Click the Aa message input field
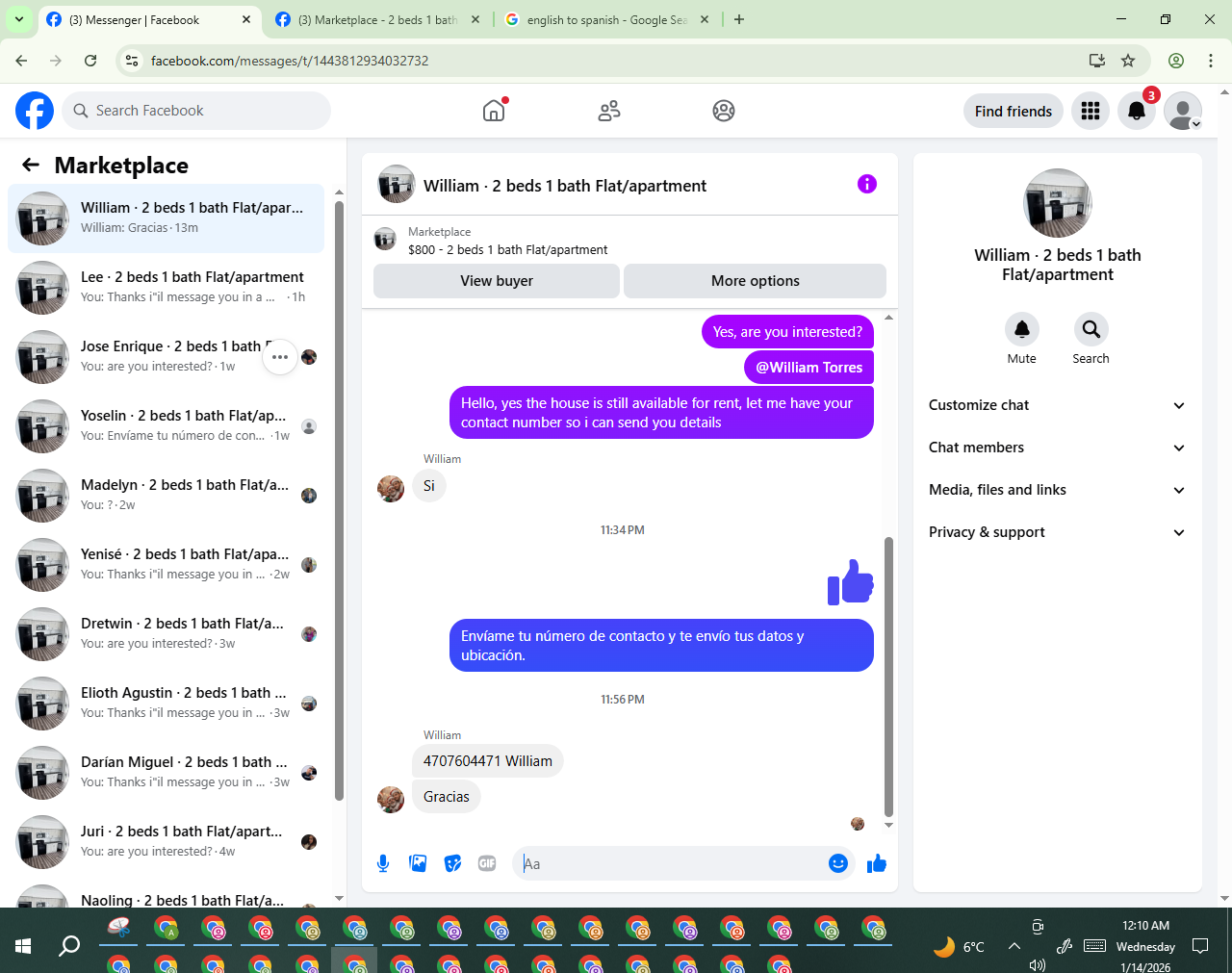This screenshot has height=973, width=1232. [674, 863]
